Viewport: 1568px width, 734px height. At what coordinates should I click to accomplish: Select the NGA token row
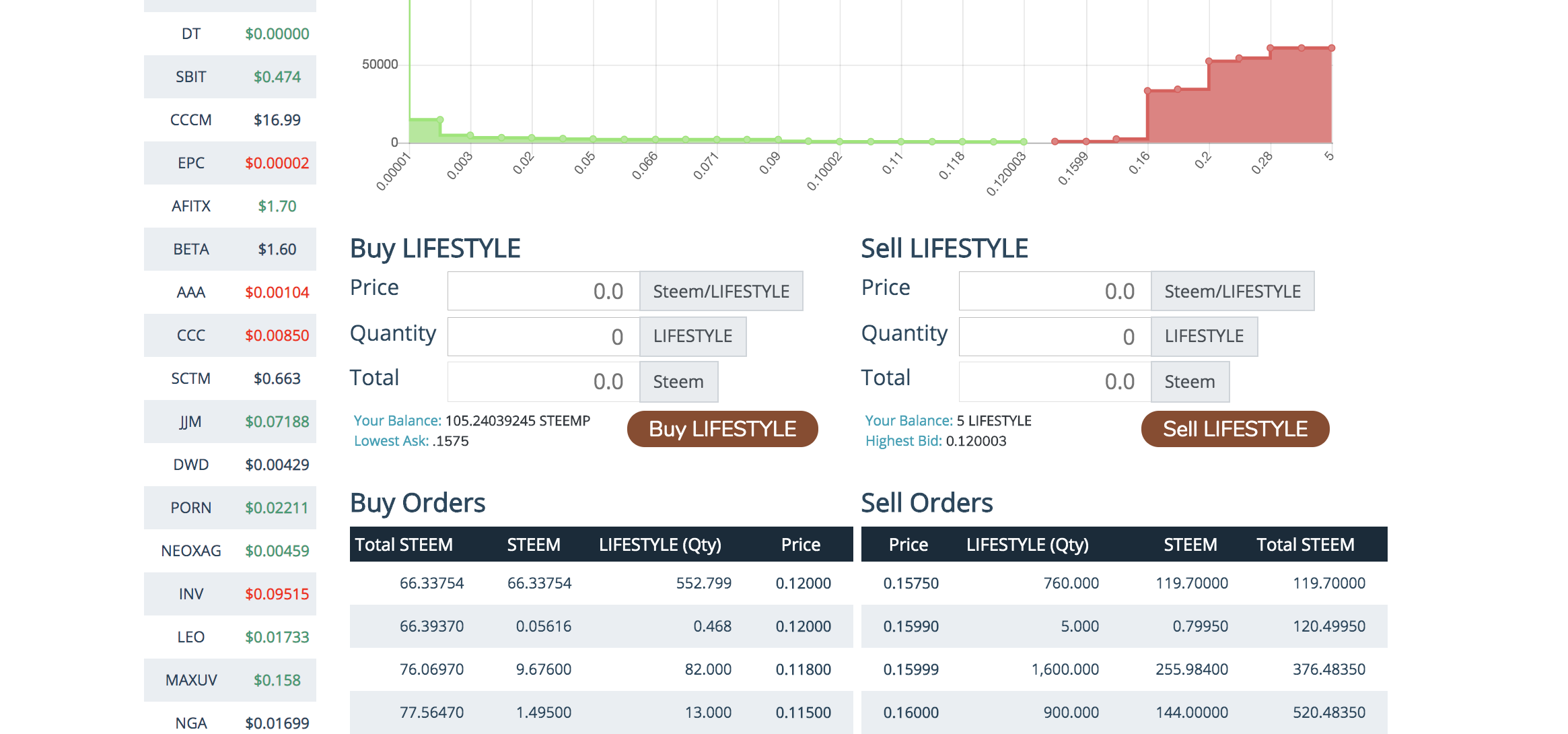[x=230, y=718]
